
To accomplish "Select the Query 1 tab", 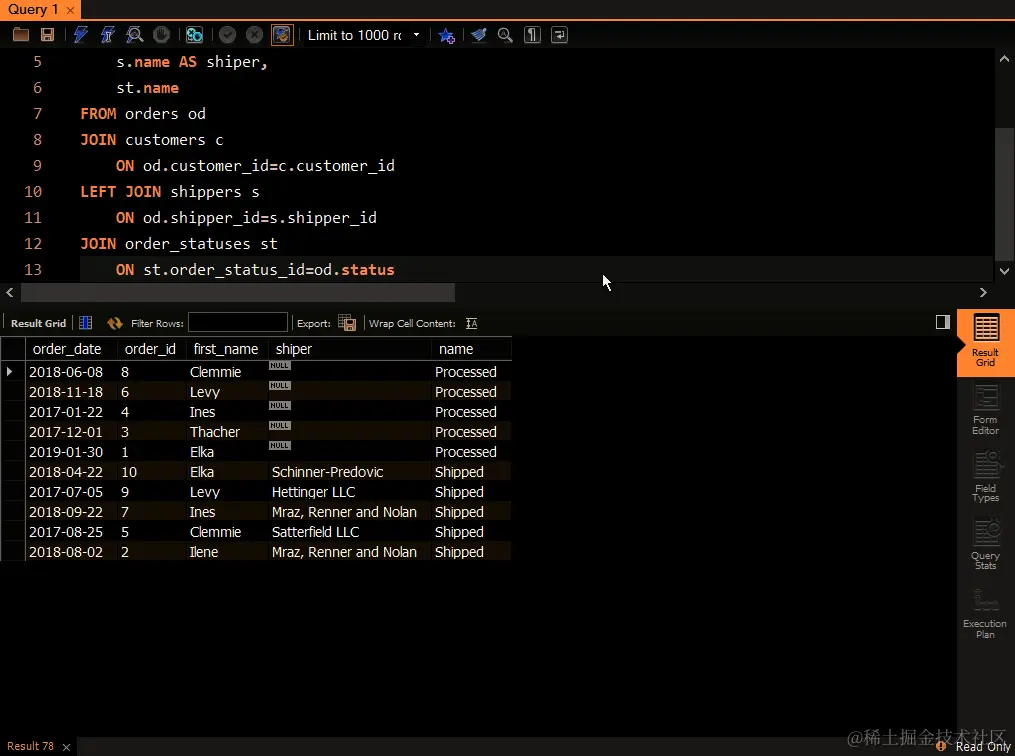I will [x=32, y=10].
